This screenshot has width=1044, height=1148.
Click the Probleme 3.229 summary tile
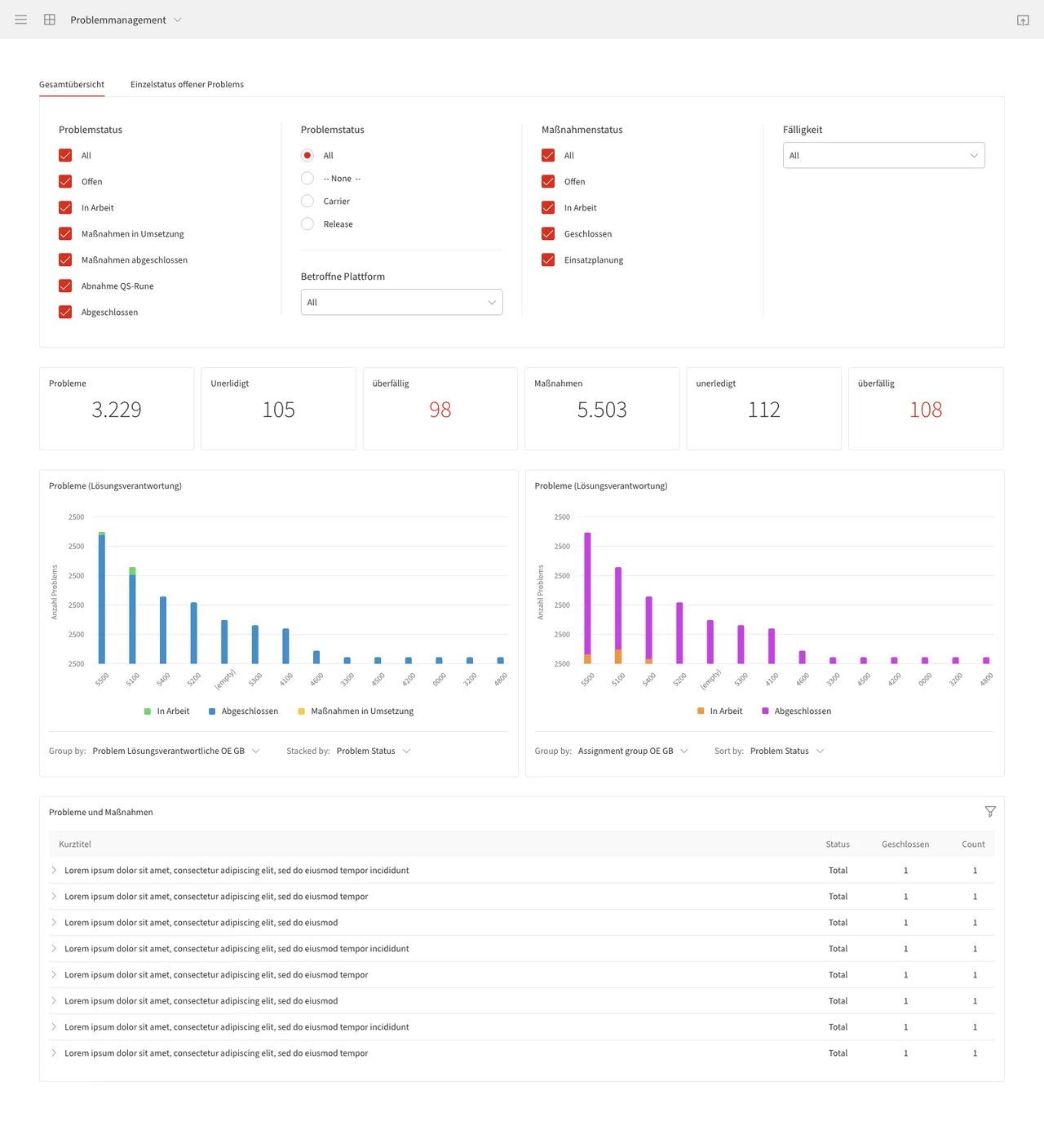point(117,409)
